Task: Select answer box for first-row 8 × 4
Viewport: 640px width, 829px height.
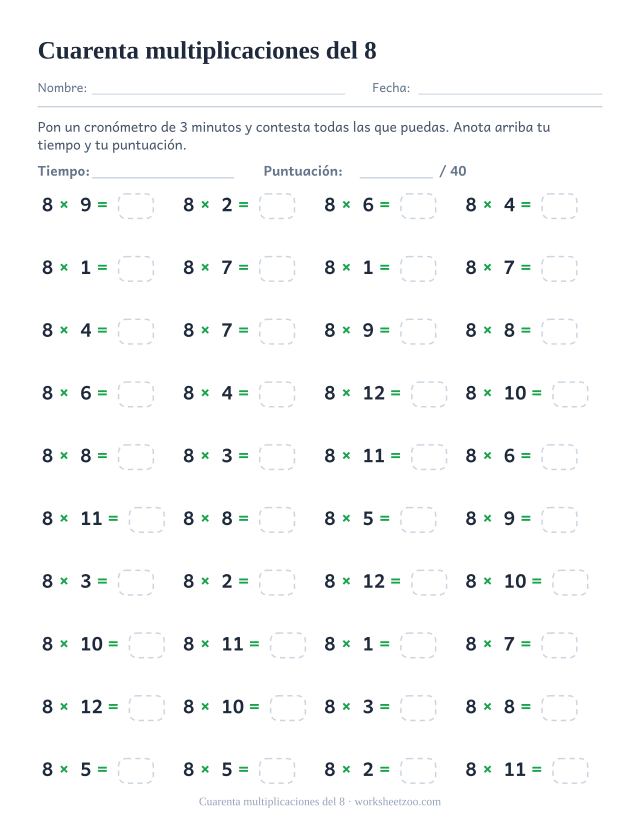Action: pyautogui.click(x=559, y=206)
